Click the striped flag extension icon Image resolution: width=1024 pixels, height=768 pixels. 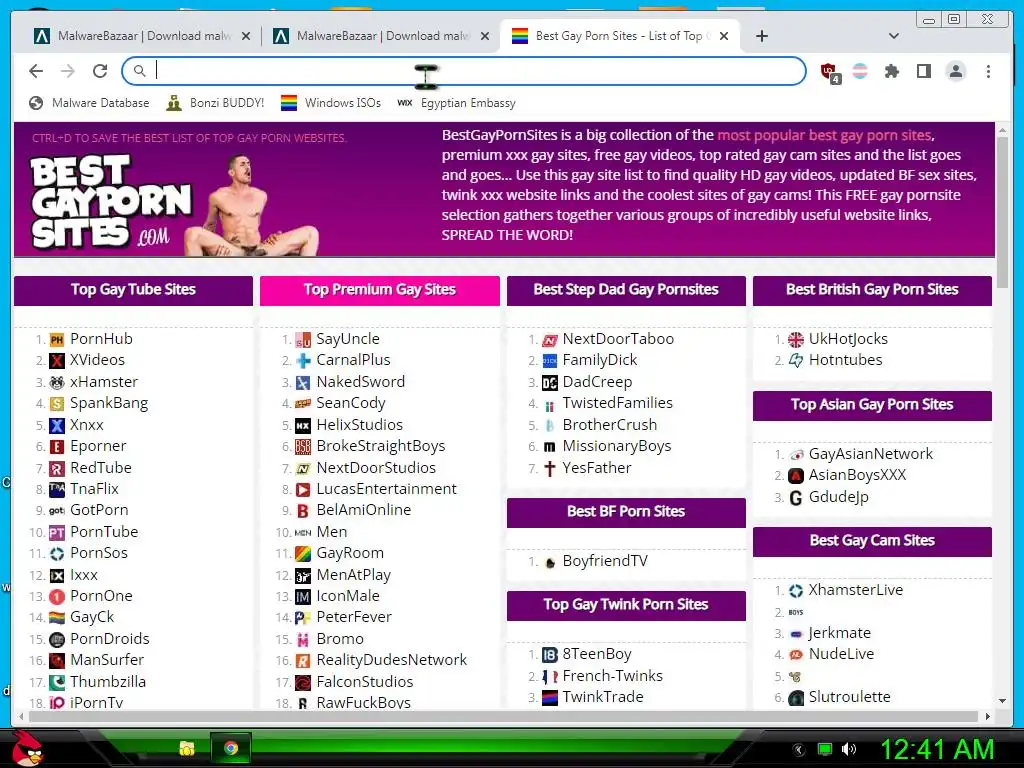[x=860, y=71]
